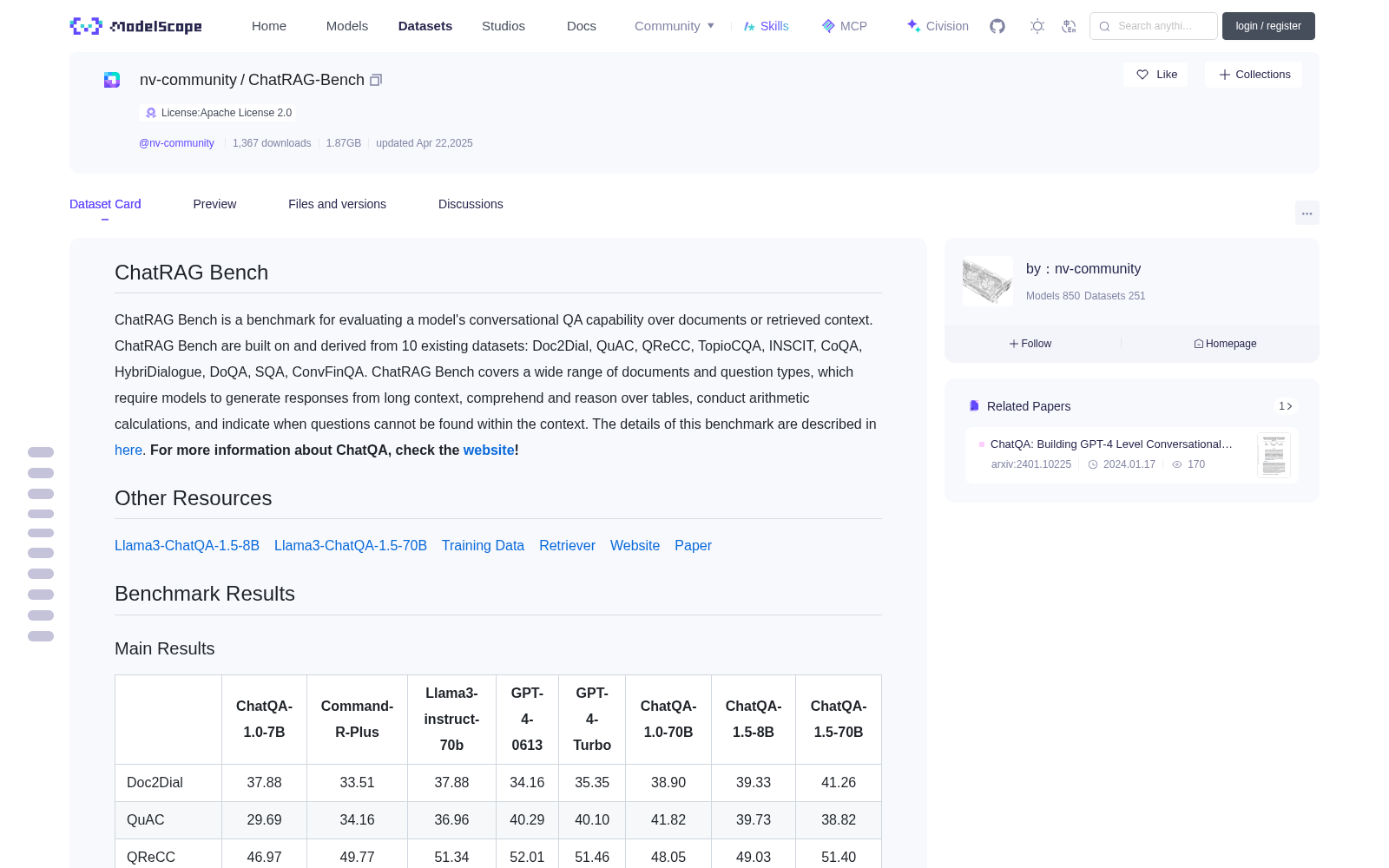Open the ChatQA: Building GPT-4 Level paper title
Image resolution: width=1389 pixels, height=868 pixels.
coord(1111,444)
